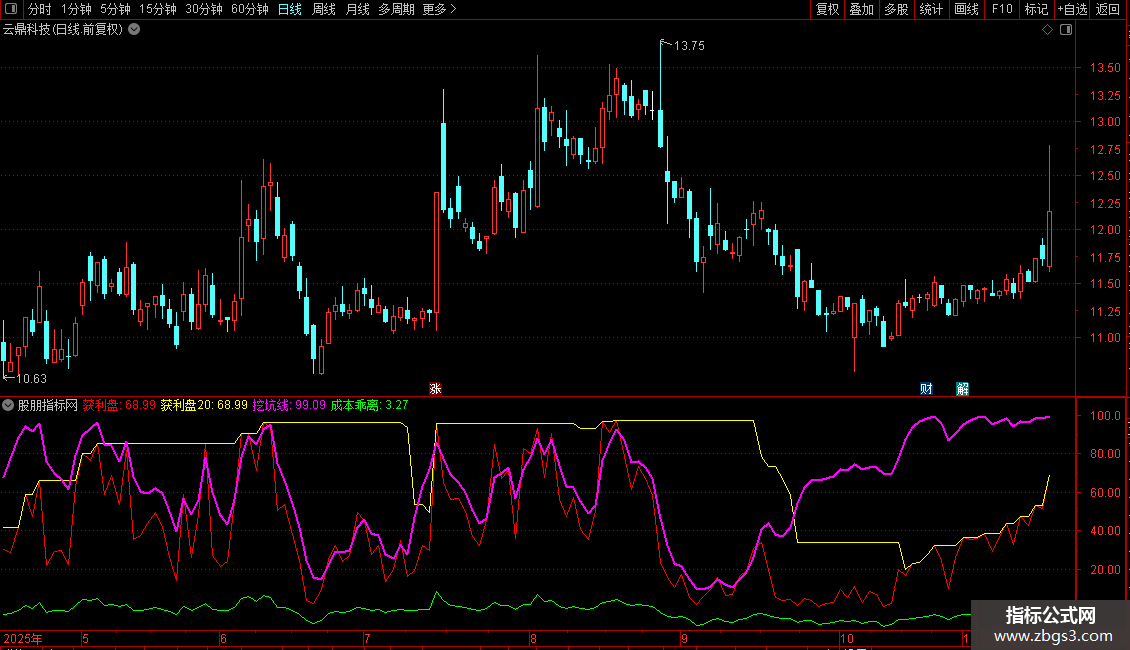The height and width of the screenshot is (650, 1130).
Task: Click the 财 financial marker icon
Action: 926,388
